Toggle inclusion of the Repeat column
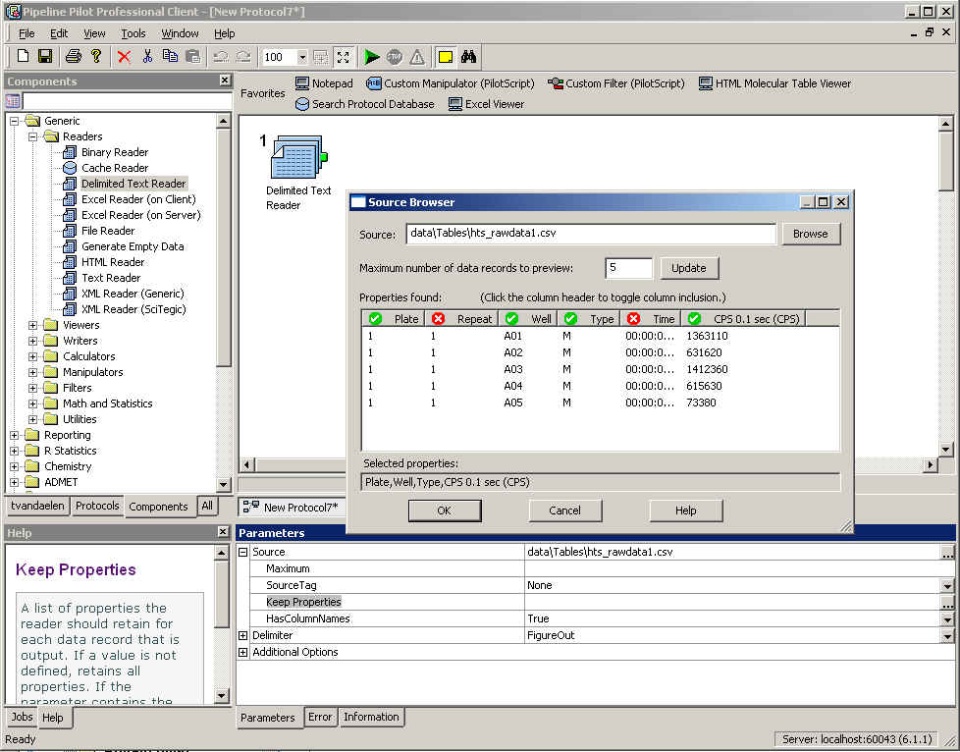Image resolution: width=960 pixels, height=752 pixels. [x=462, y=318]
